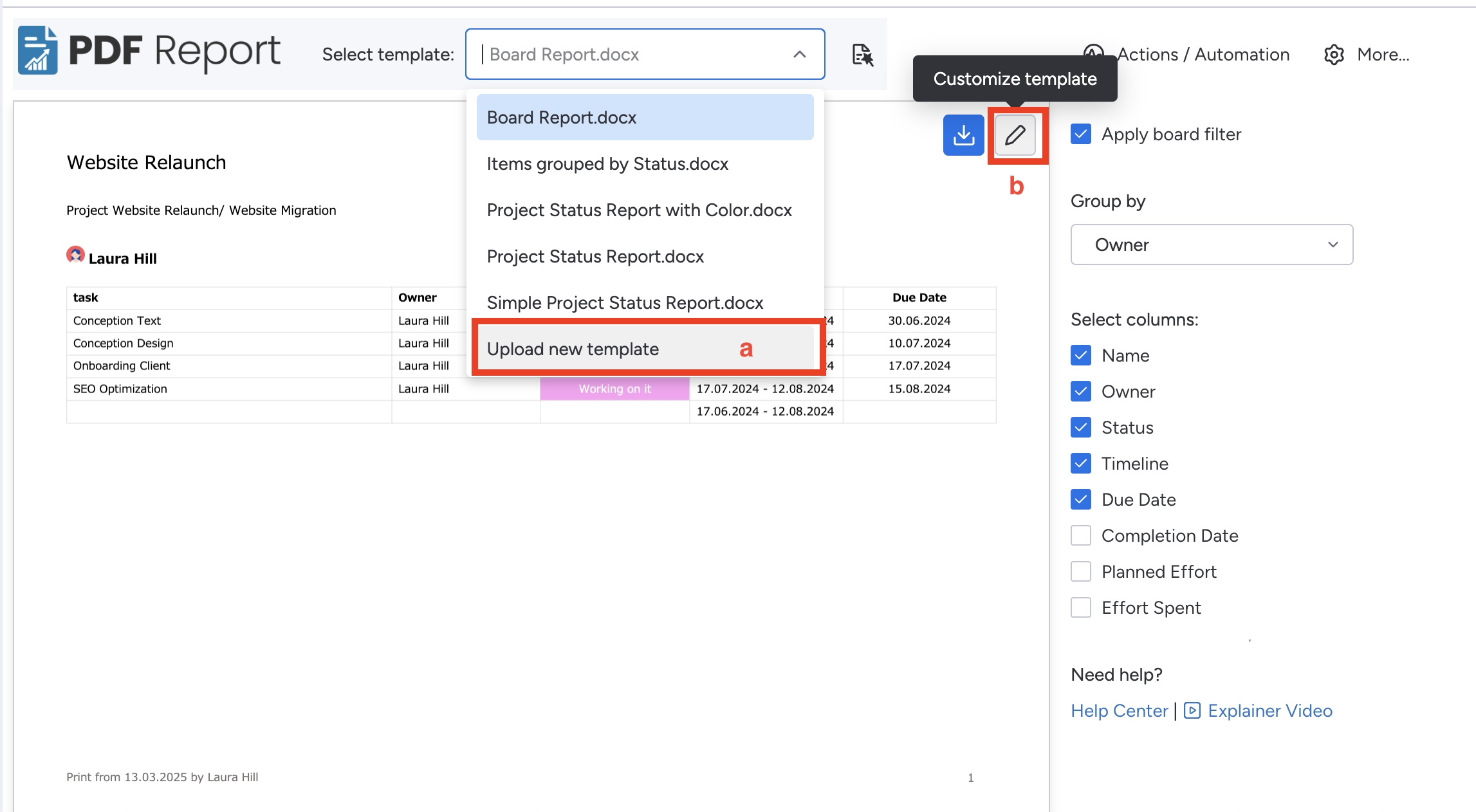Click the template cursor icon beside dropdown

[862, 55]
